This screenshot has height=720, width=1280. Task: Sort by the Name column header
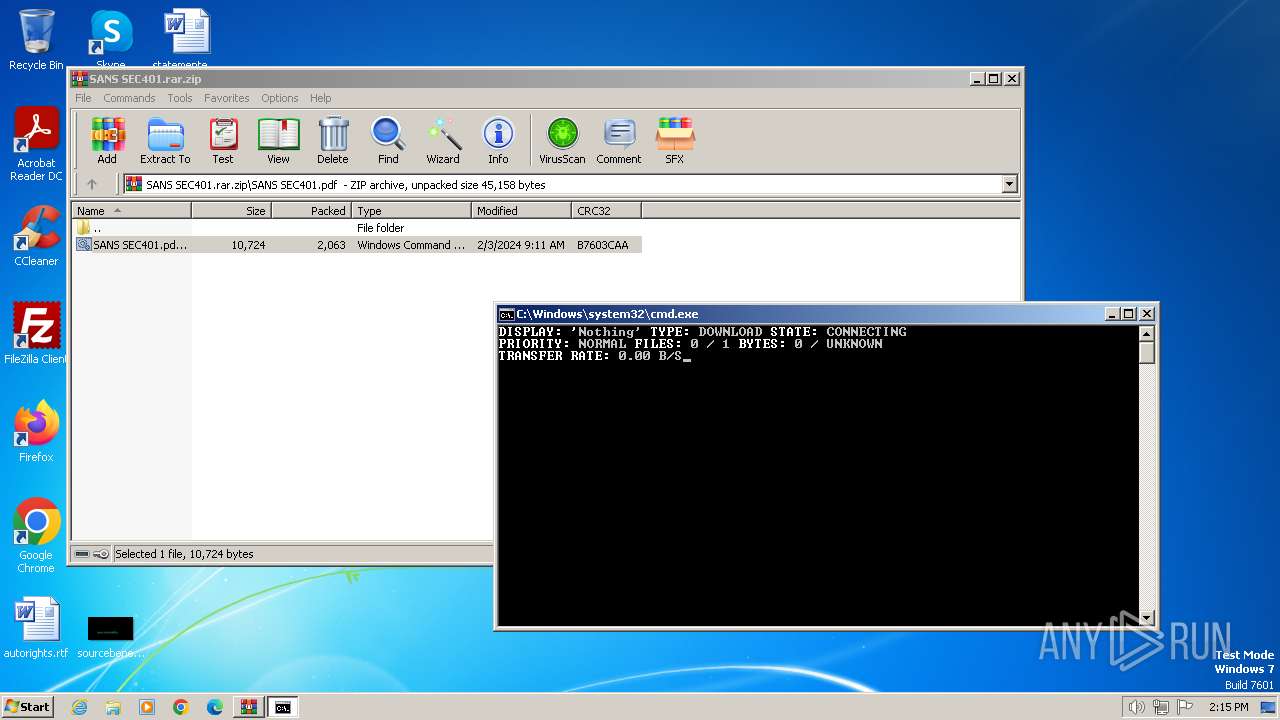131,210
